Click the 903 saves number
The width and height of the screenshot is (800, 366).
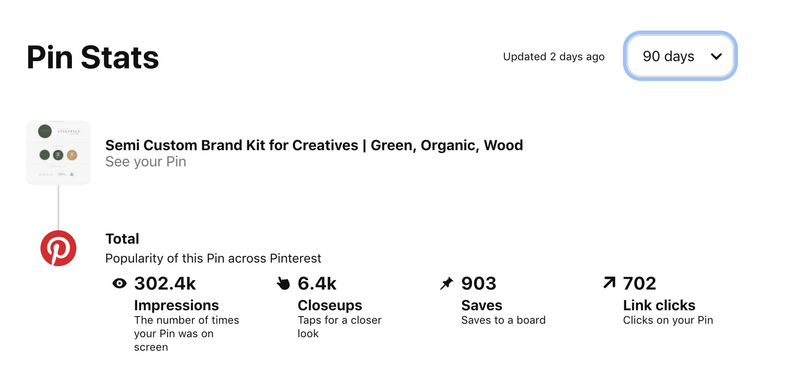pos(479,283)
